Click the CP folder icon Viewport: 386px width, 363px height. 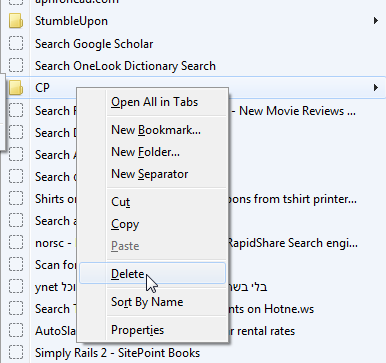coord(16,88)
